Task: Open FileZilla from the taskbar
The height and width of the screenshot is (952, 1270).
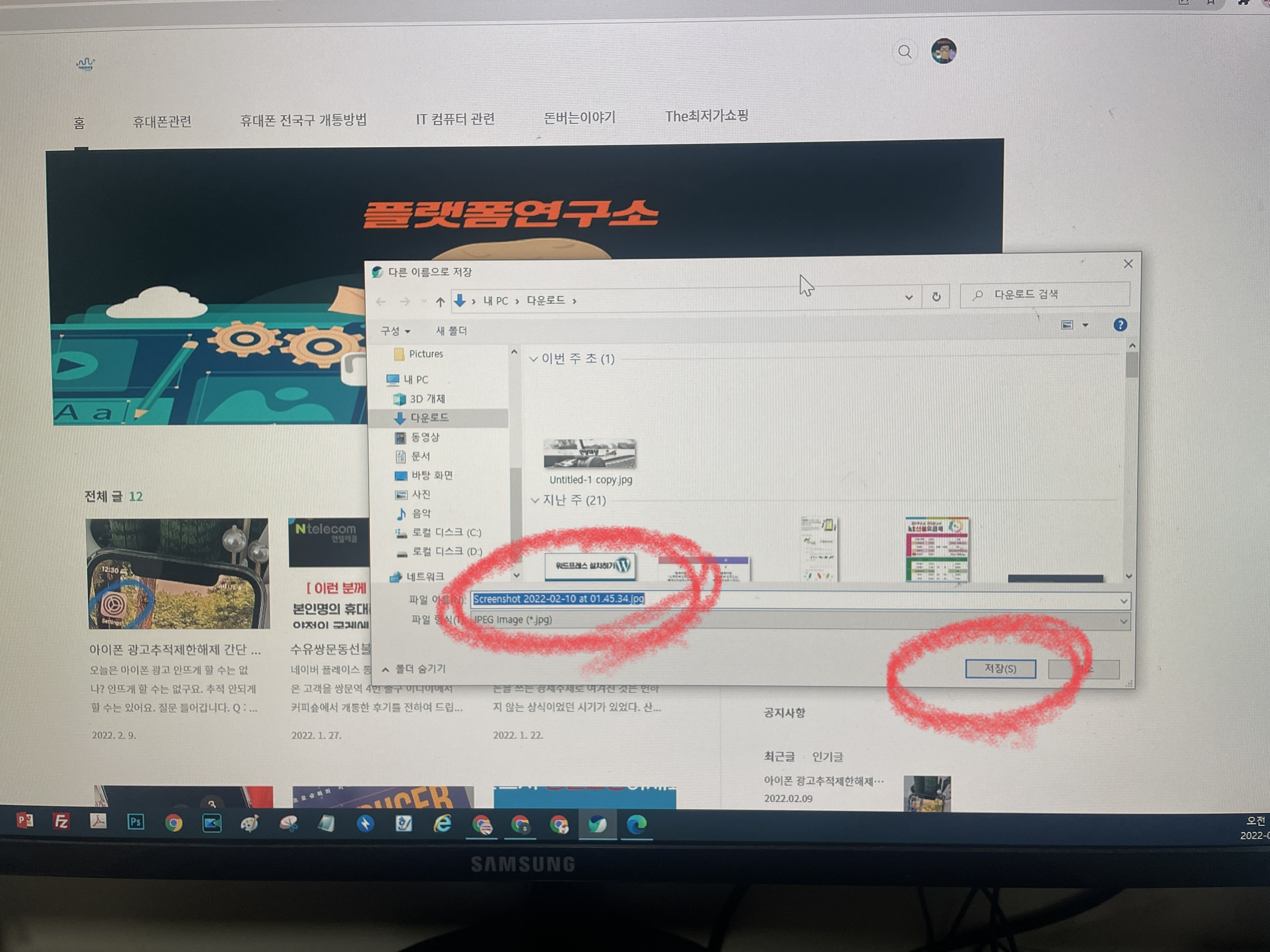Action: point(61,821)
